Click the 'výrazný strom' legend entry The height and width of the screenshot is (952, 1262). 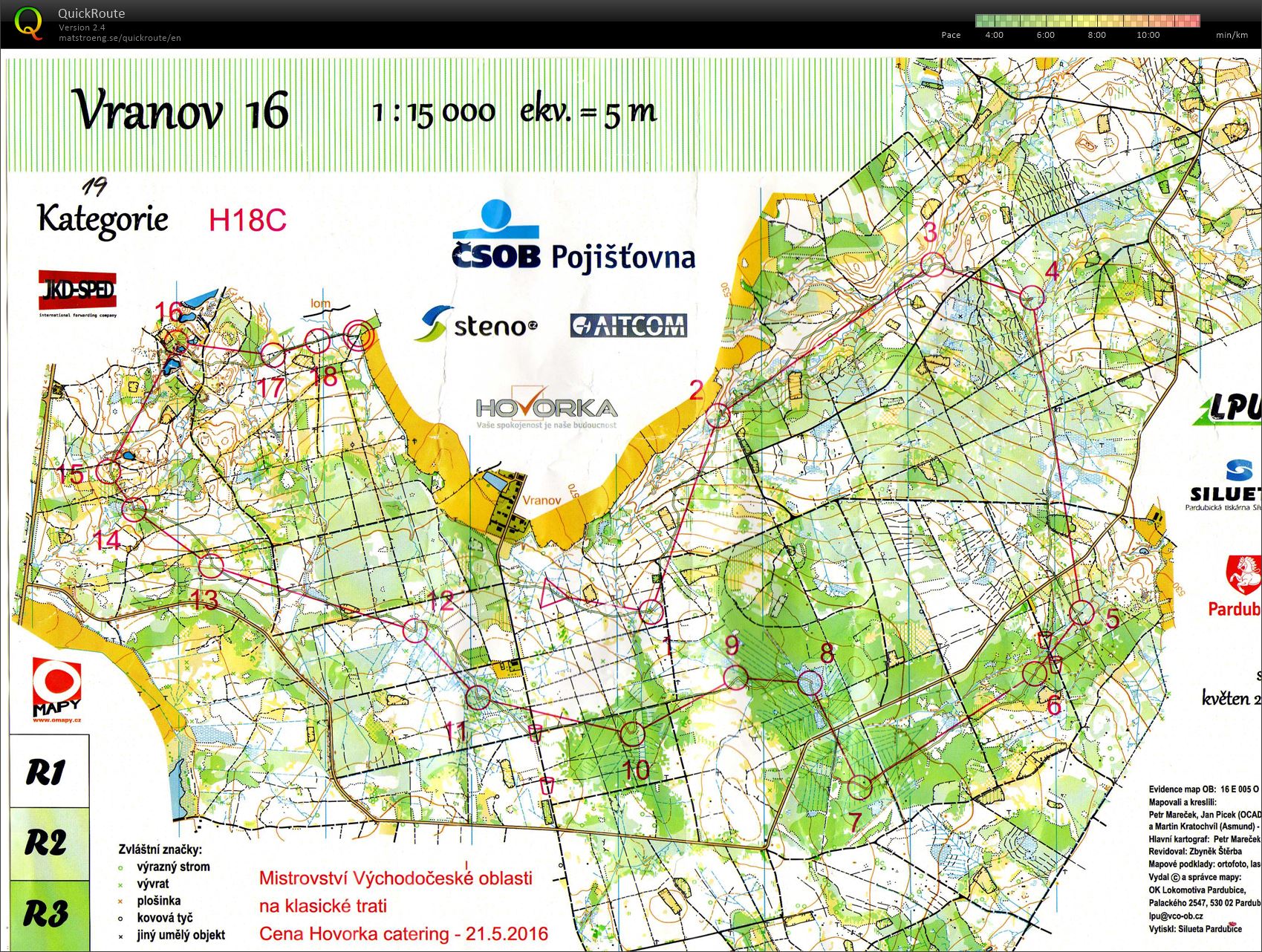[x=173, y=867]
